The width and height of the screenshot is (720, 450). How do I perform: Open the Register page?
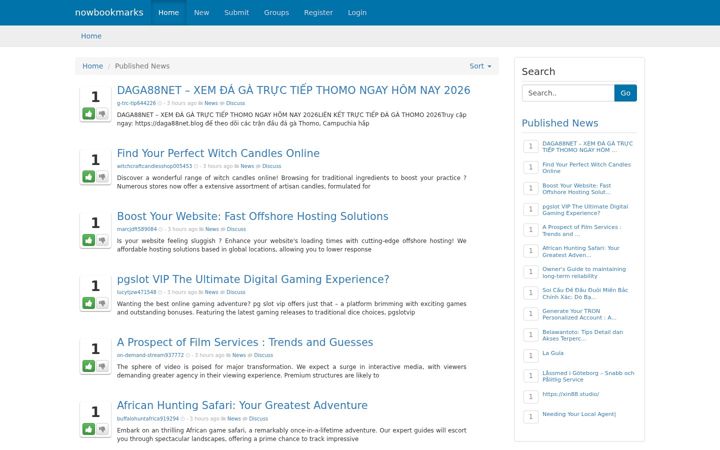[318, 12]
